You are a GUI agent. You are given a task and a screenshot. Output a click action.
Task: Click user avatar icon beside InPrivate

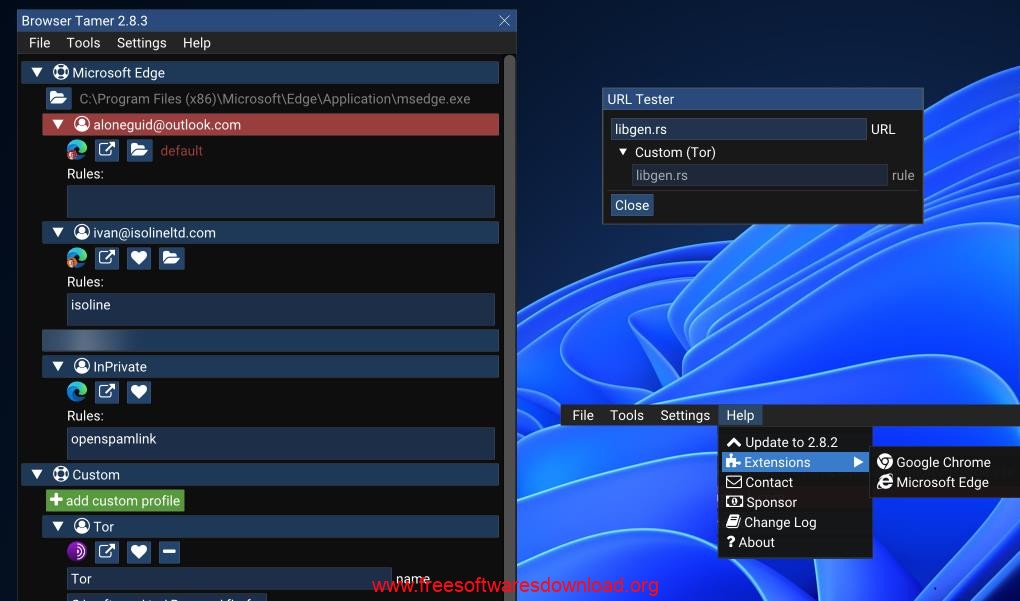point(81,366)
